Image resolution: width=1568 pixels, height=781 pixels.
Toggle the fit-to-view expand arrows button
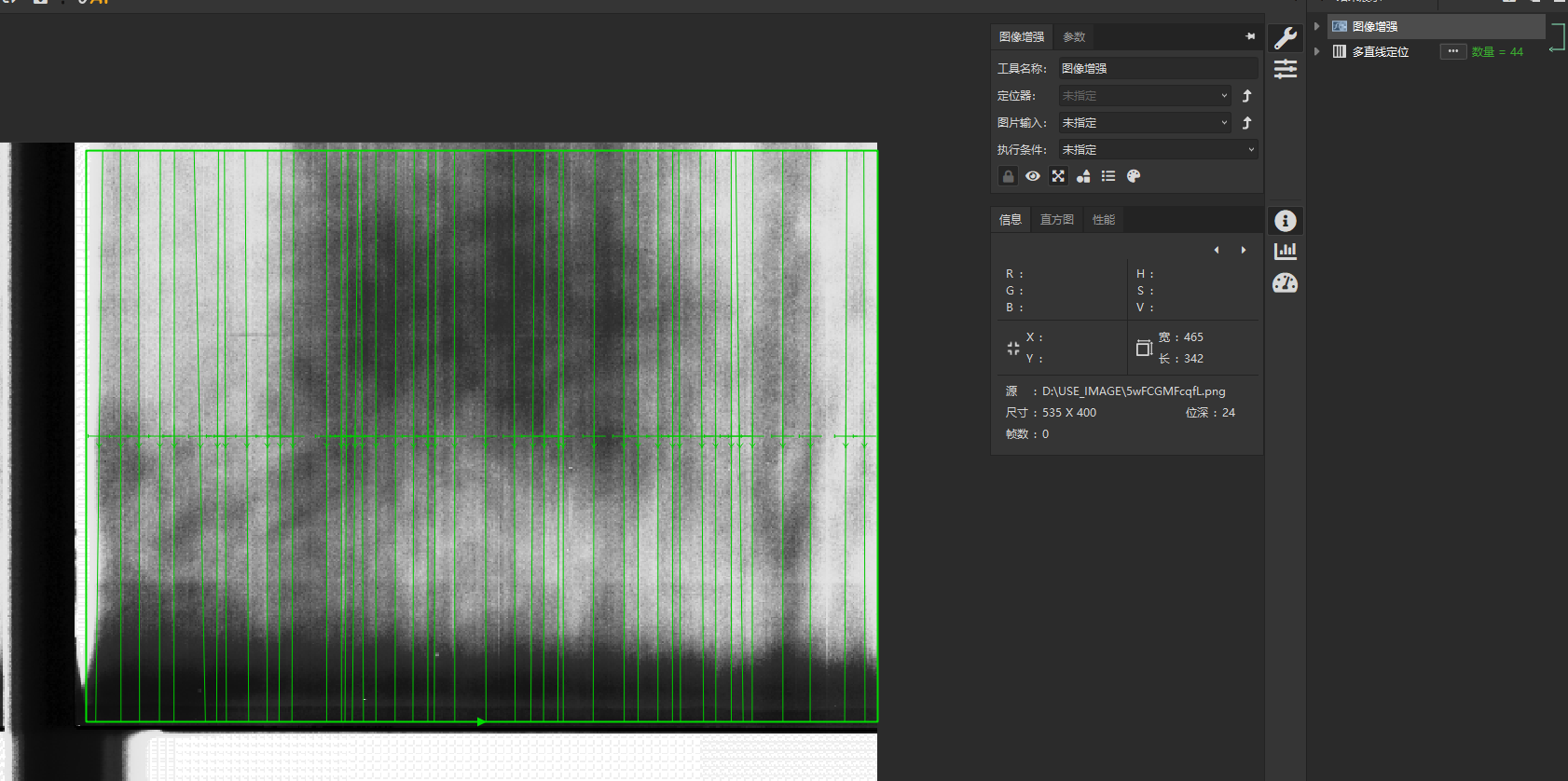pos(1058,176)
